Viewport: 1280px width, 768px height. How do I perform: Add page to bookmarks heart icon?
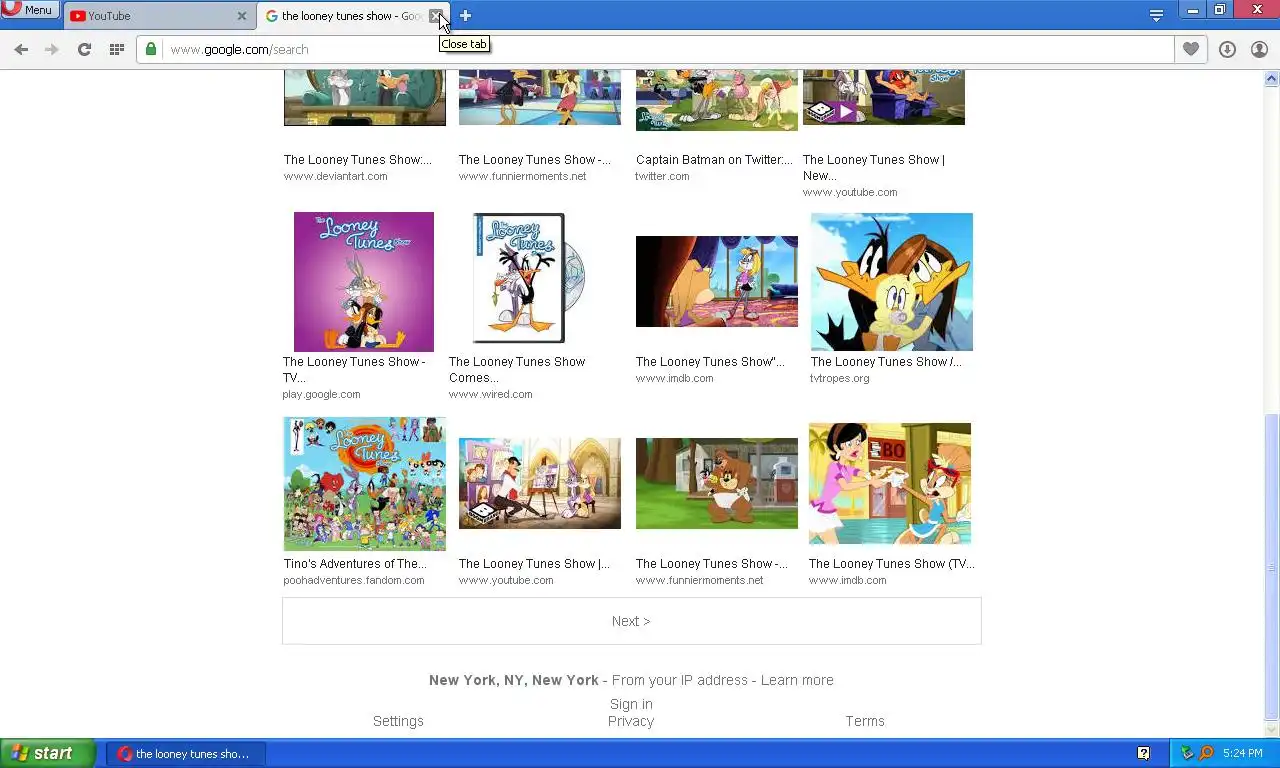coord(1190,49)
